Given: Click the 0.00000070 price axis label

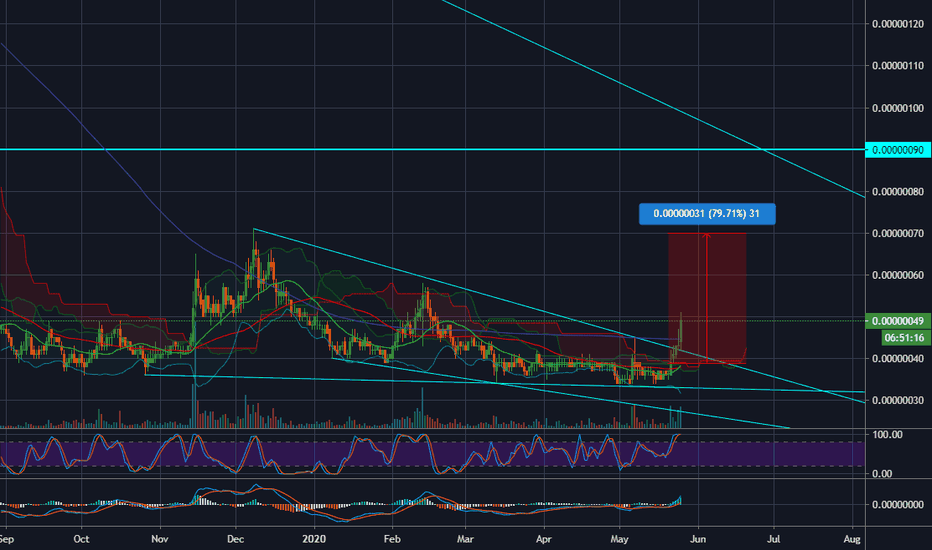Looking at the screenshot, I should tap(898, 233).
